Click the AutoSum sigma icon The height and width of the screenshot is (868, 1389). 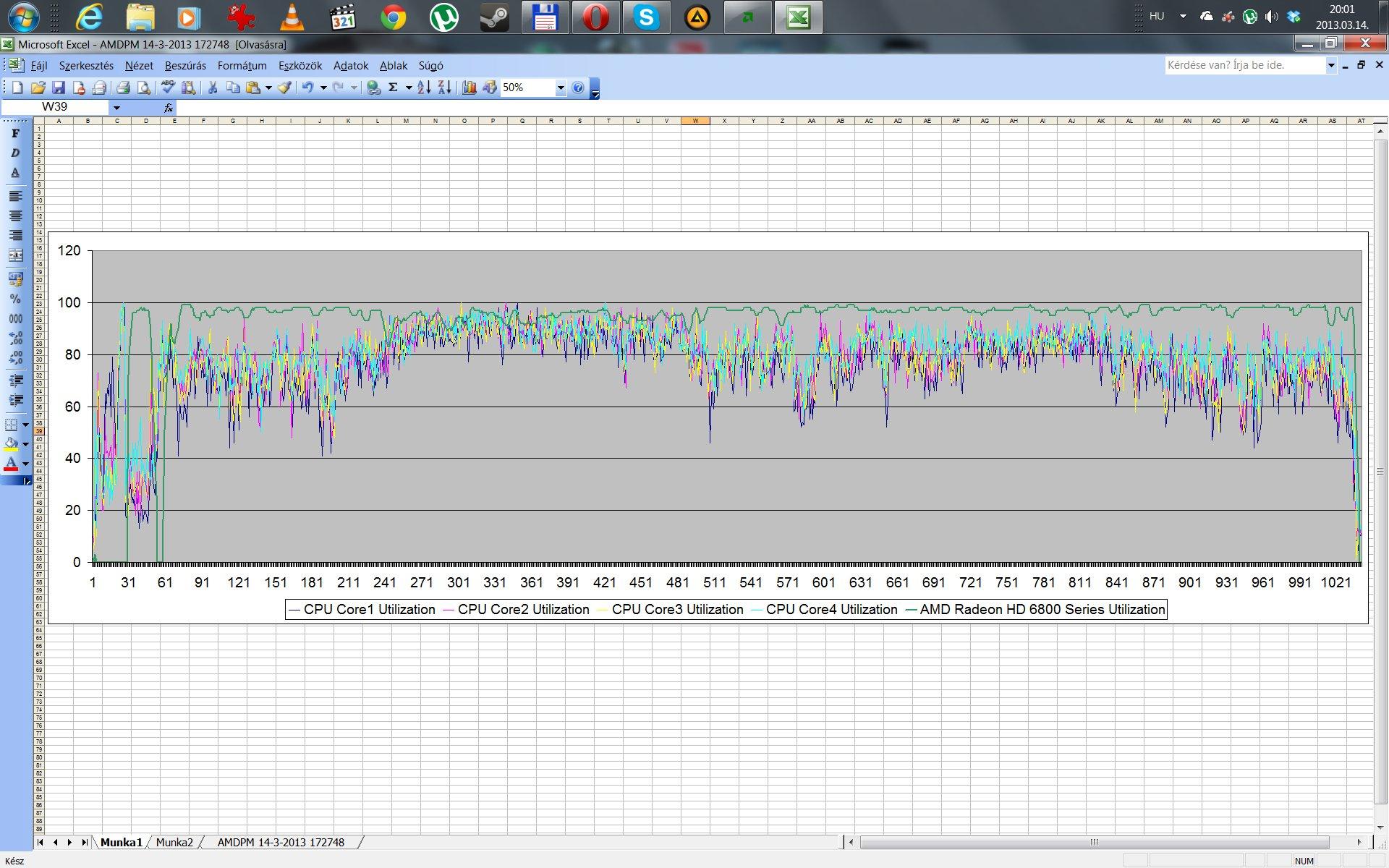click(394, 88)
